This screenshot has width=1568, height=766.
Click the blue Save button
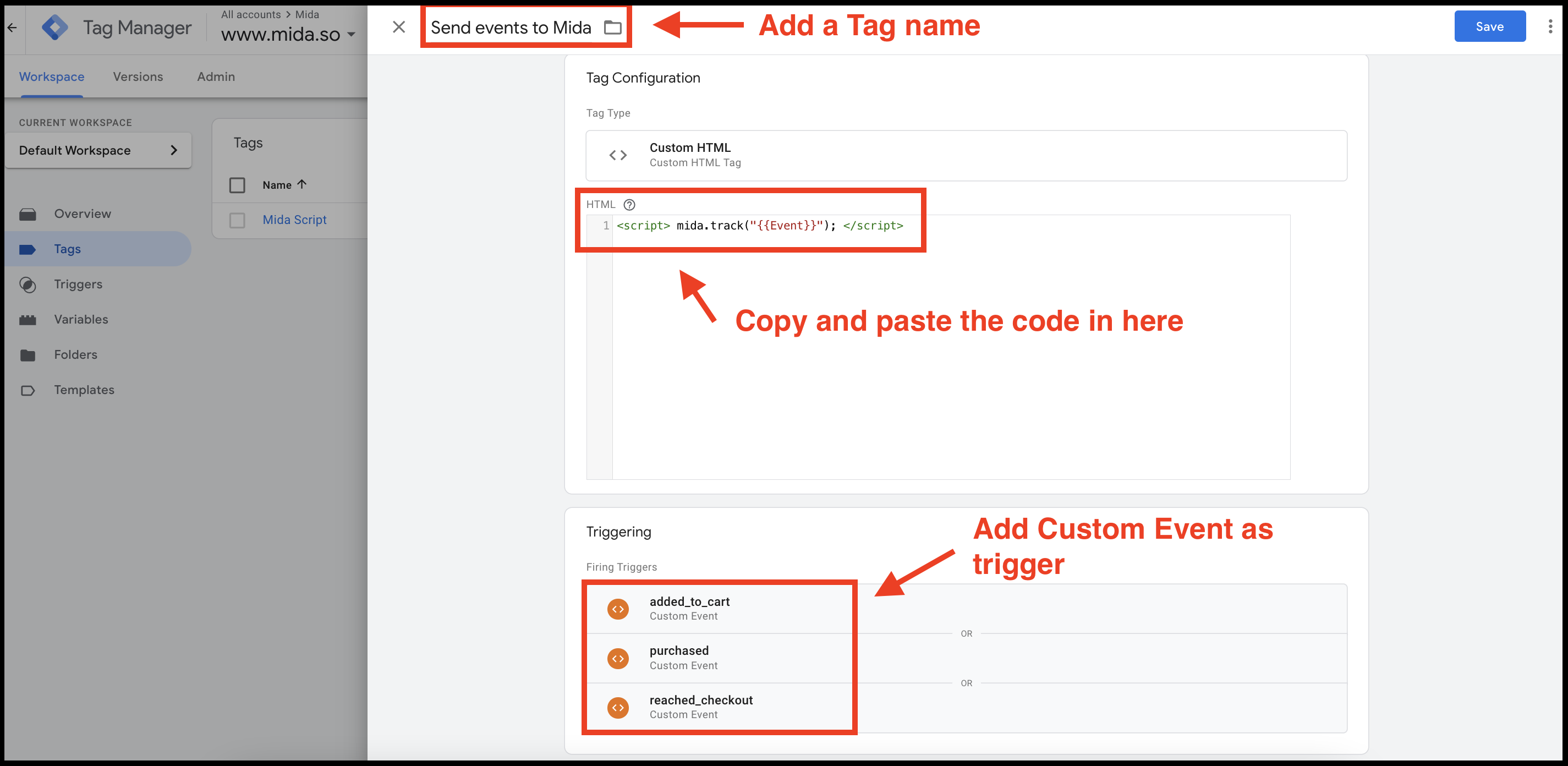point(1489,26)
